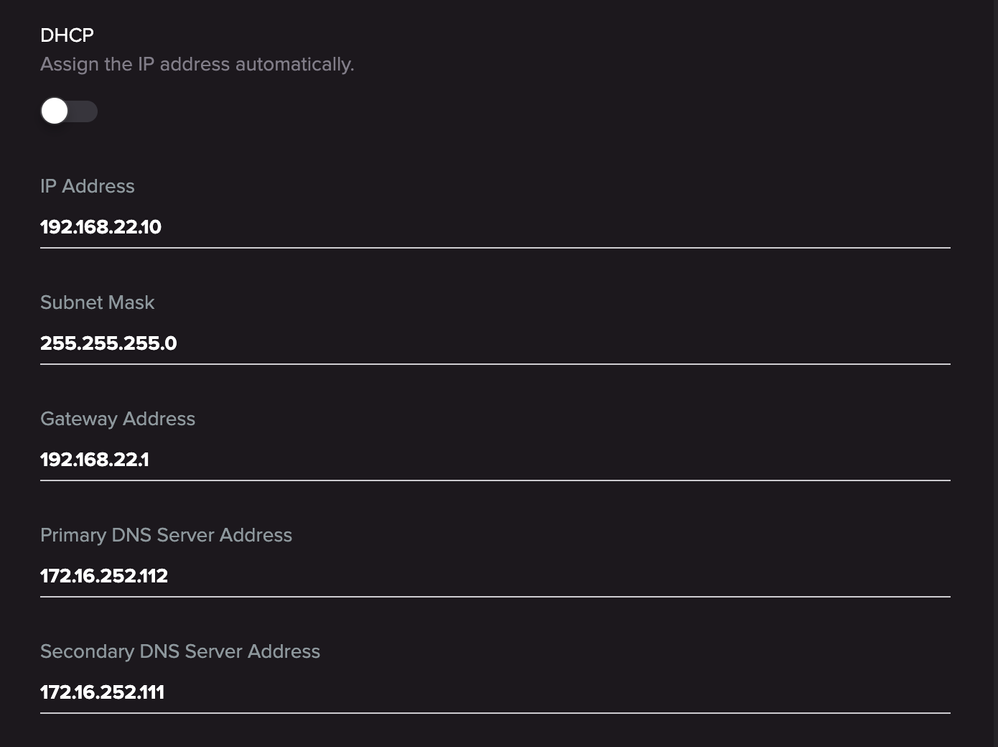The width and height of the screenshot is (998, 747).
Task: Place cursor in the 172.16.252.112 value
Action: pyautogui.click(x=104, y=576)
